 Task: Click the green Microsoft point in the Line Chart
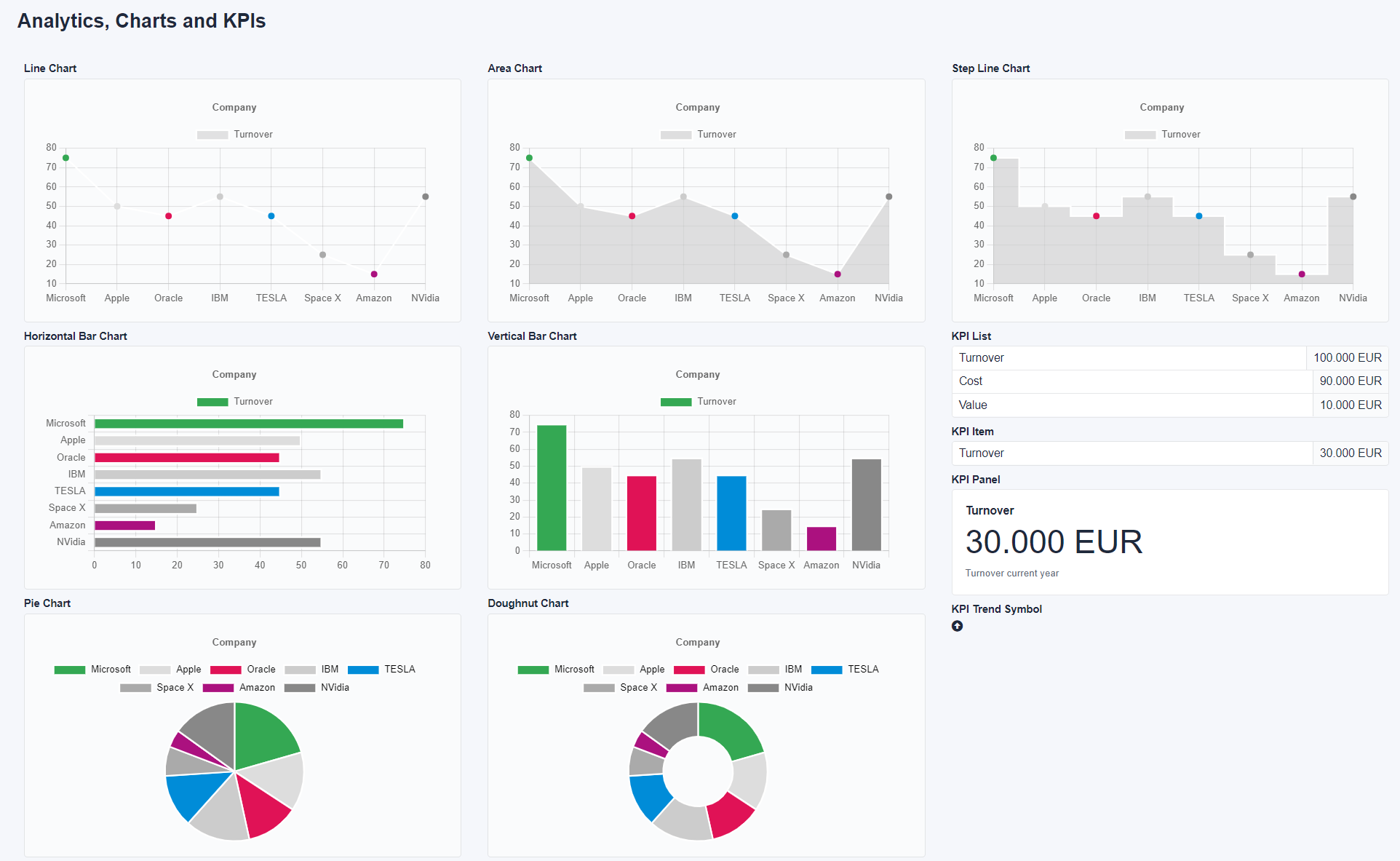(66, 158)
